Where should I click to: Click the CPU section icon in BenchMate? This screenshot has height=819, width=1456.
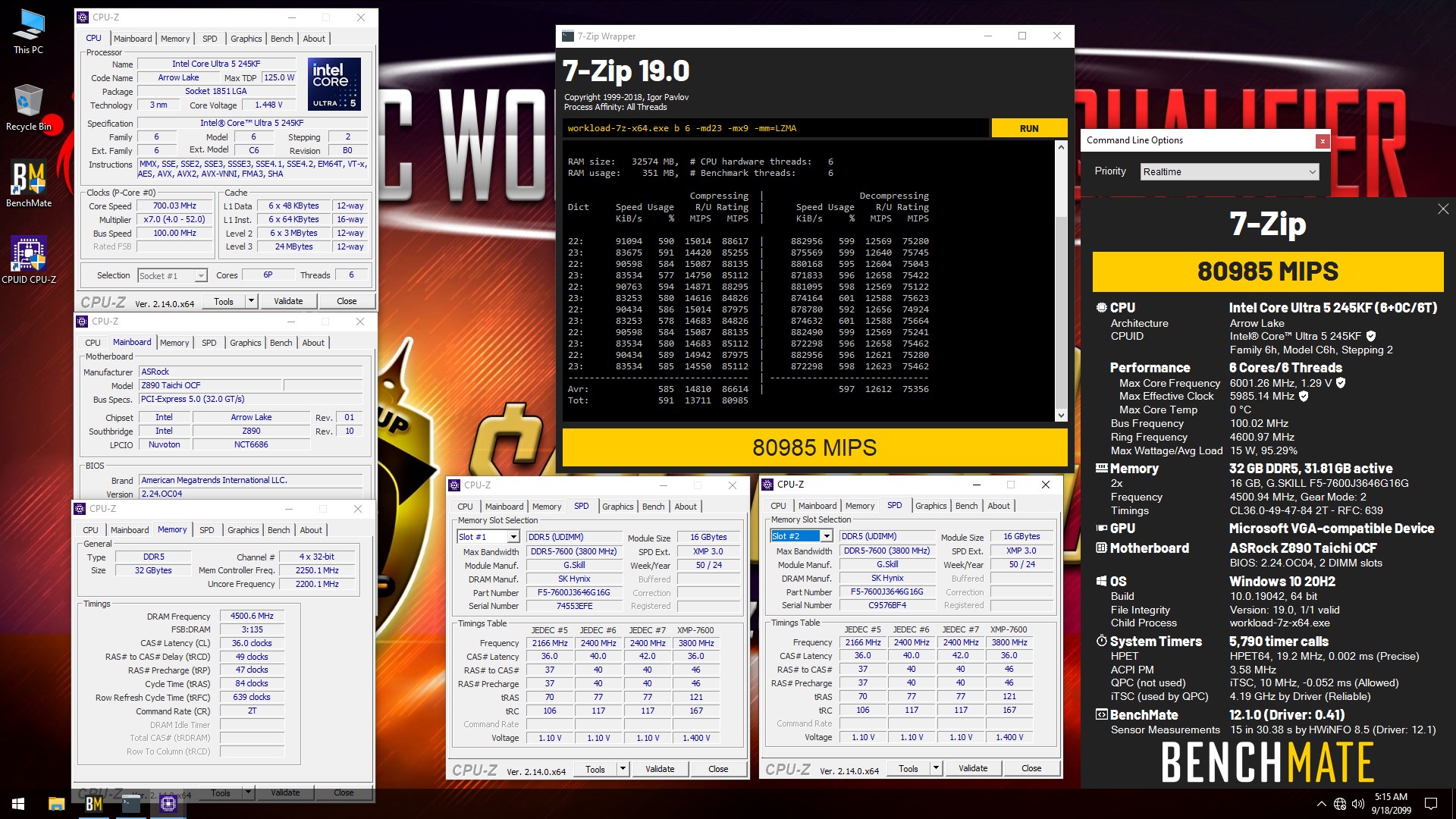pyautogui.click(x=1101, y=308)
